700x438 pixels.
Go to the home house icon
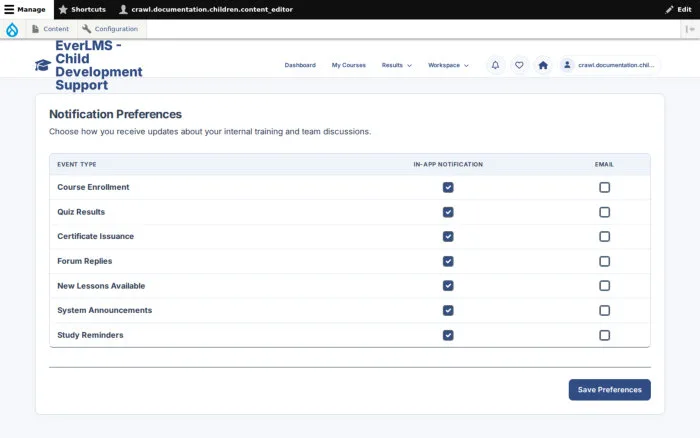pyautogui.click(x=543, y=65)
